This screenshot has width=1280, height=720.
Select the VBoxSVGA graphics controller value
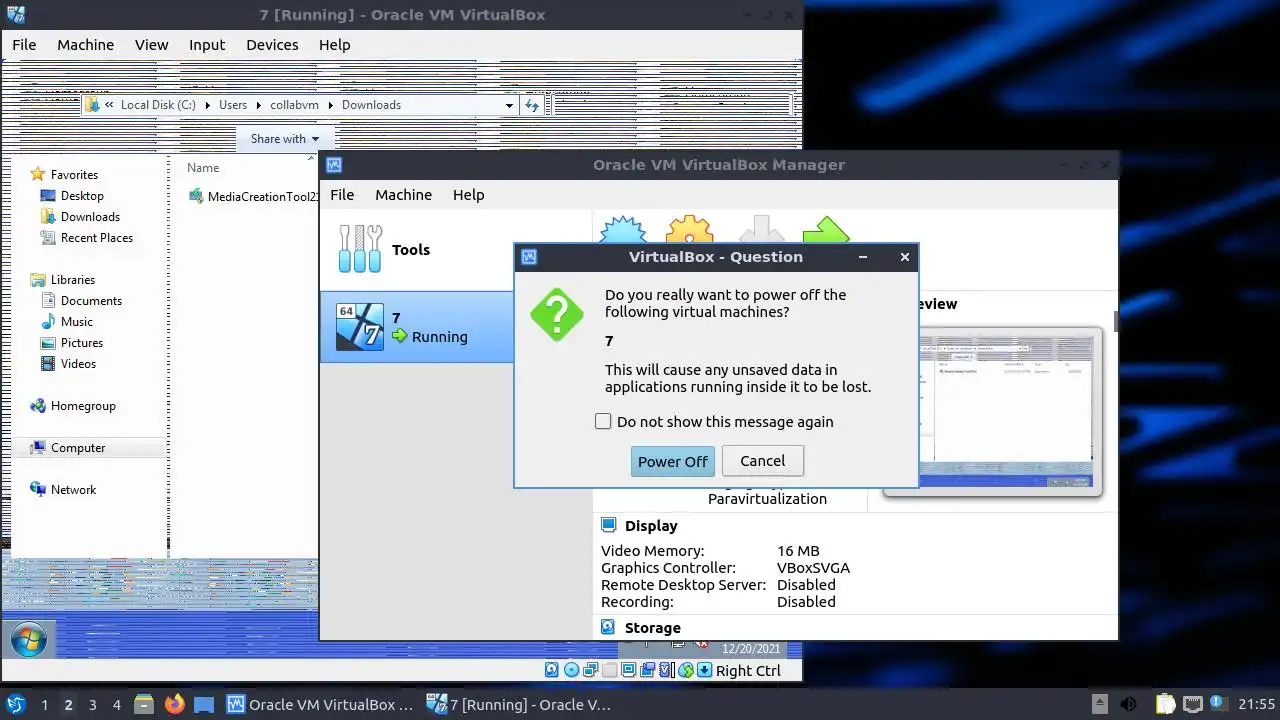(x=813, y=568)
